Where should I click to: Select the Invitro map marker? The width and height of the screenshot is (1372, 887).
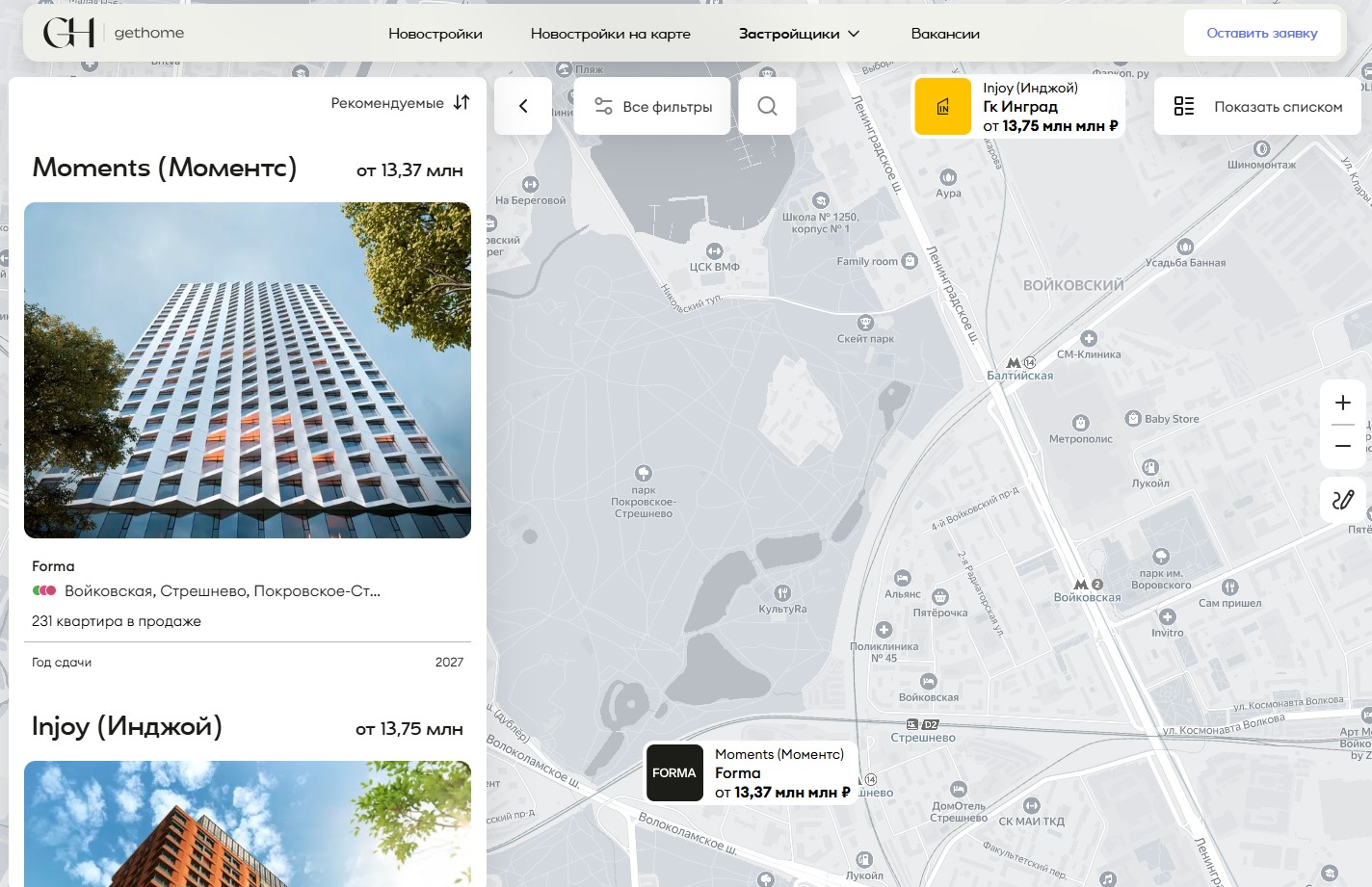pyautogui.click(x=1168, y=616)
